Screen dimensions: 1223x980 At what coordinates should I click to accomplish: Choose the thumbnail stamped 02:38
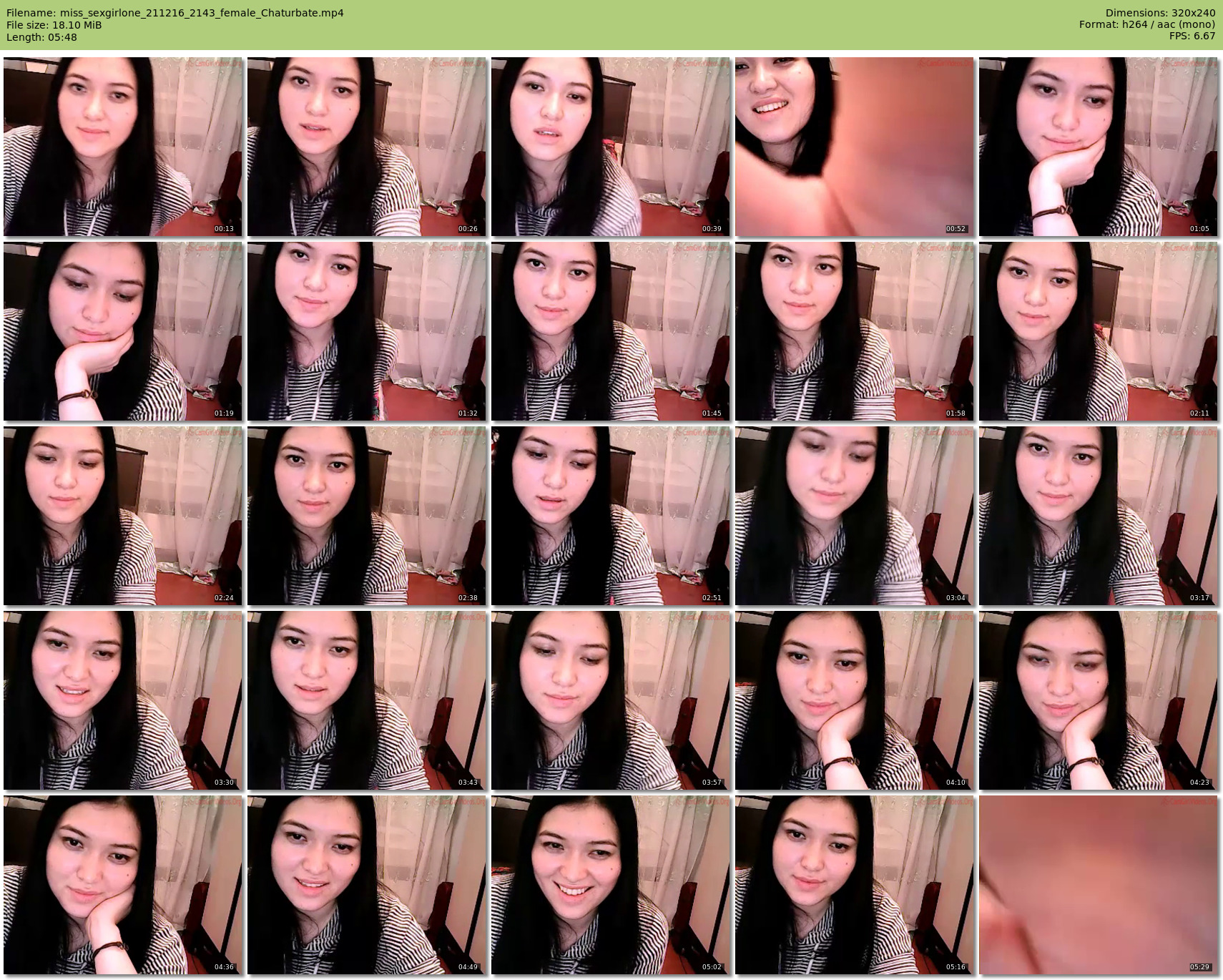(367, 516)
